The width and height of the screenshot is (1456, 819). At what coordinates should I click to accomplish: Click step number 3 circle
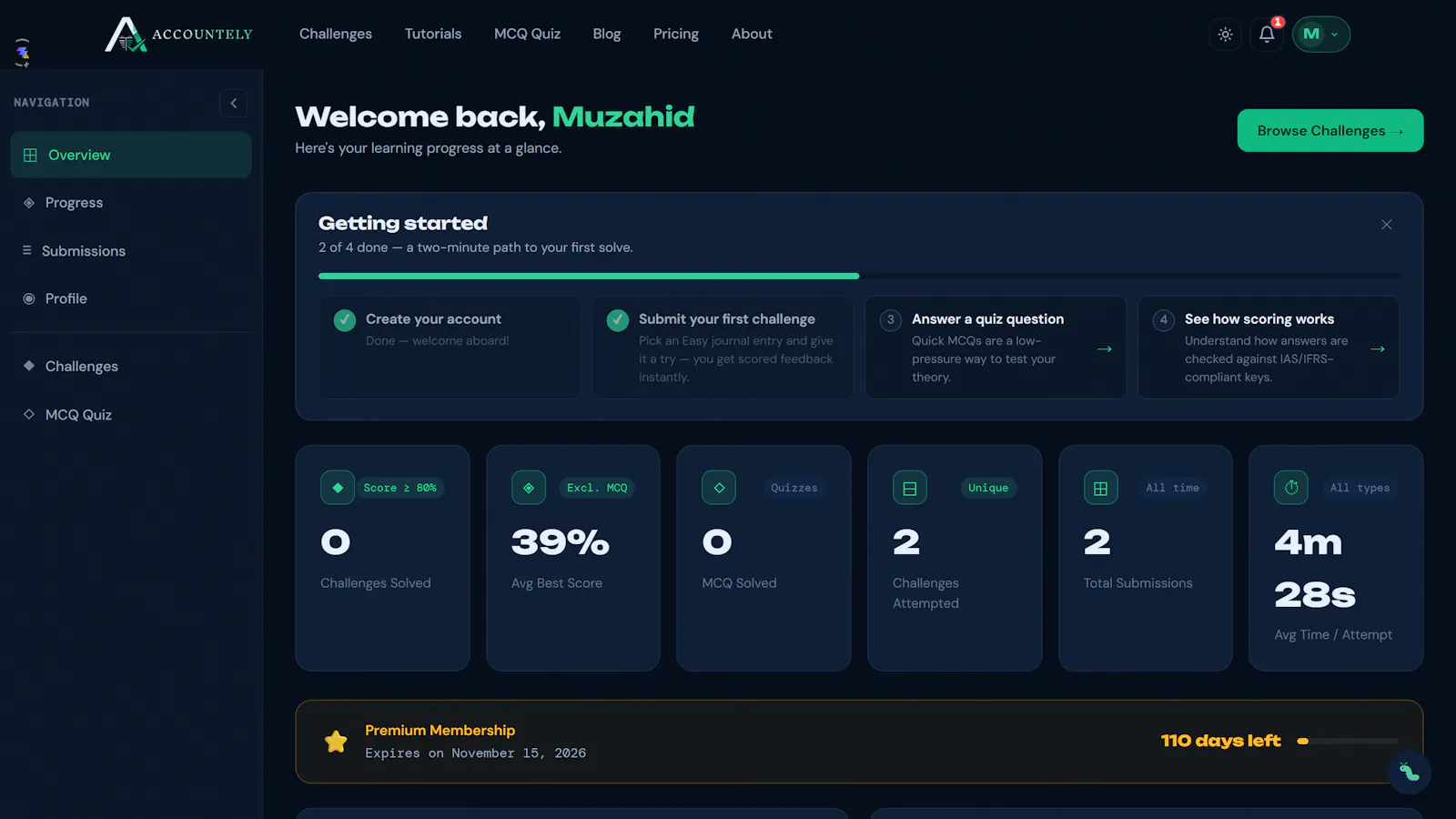coord(891,320)
